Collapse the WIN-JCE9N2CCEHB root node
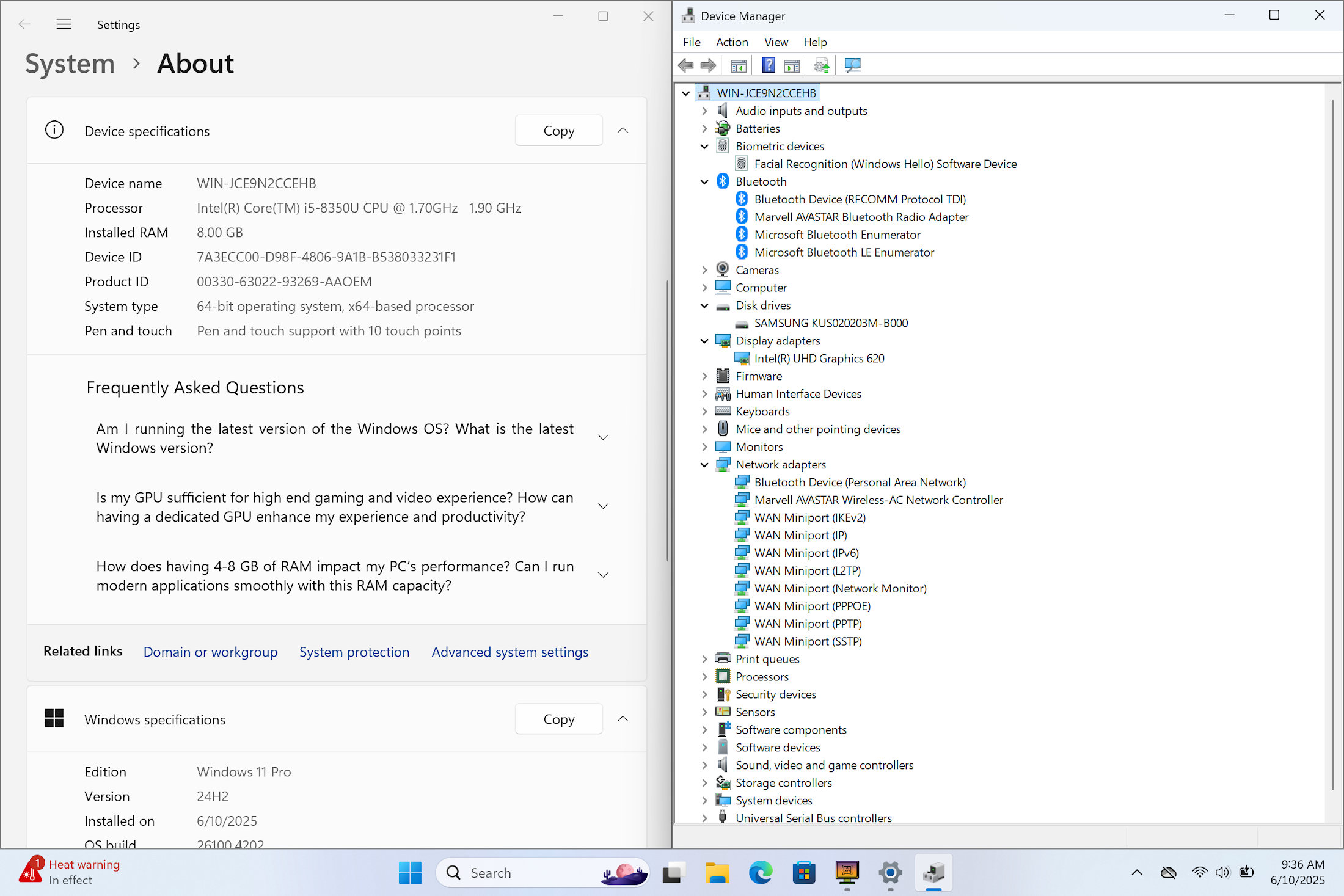This screenshot has width=1344, height=896. point(686,93)
